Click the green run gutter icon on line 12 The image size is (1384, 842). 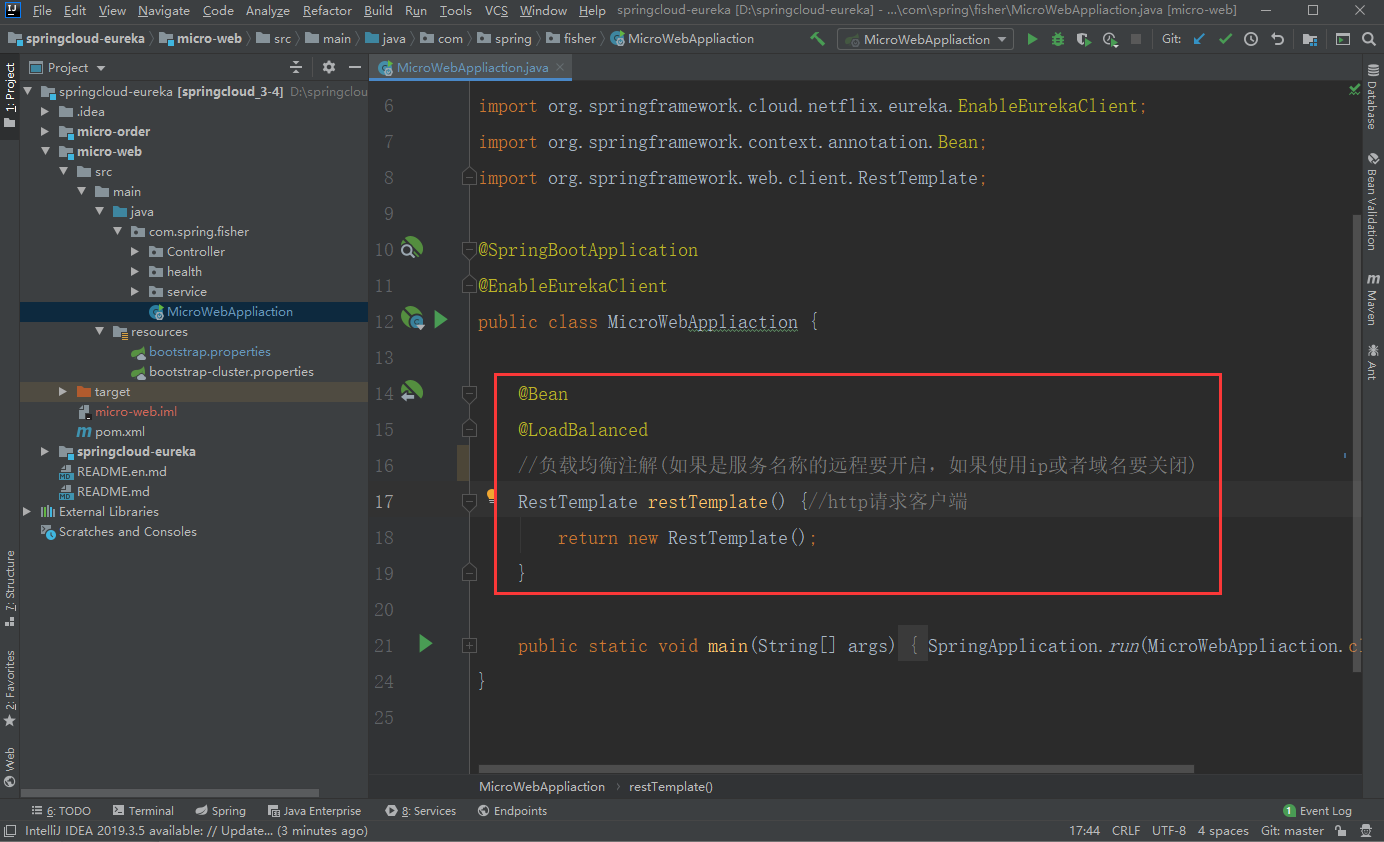(x=441, y=318)
